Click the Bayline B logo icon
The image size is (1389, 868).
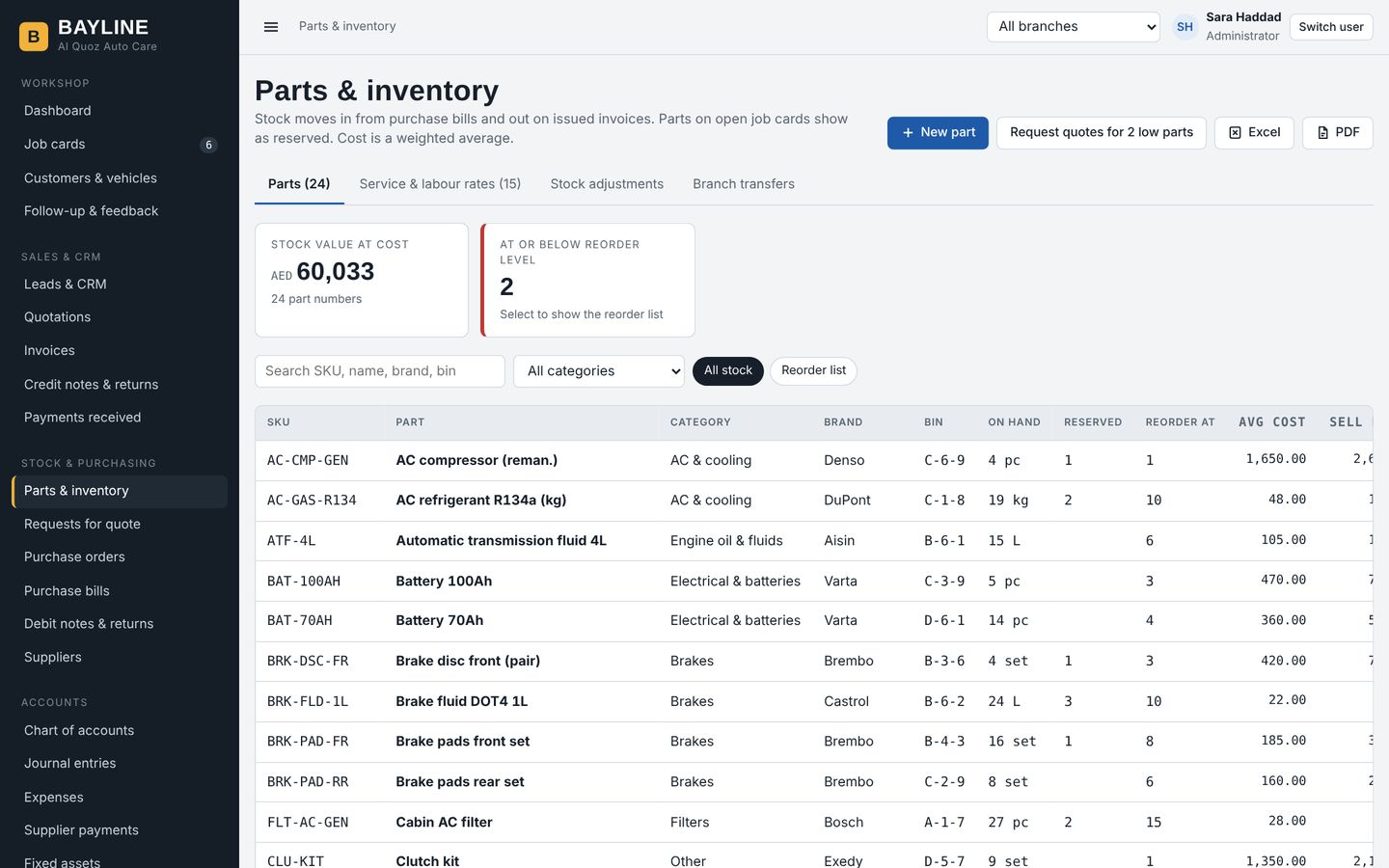[34, 37]
